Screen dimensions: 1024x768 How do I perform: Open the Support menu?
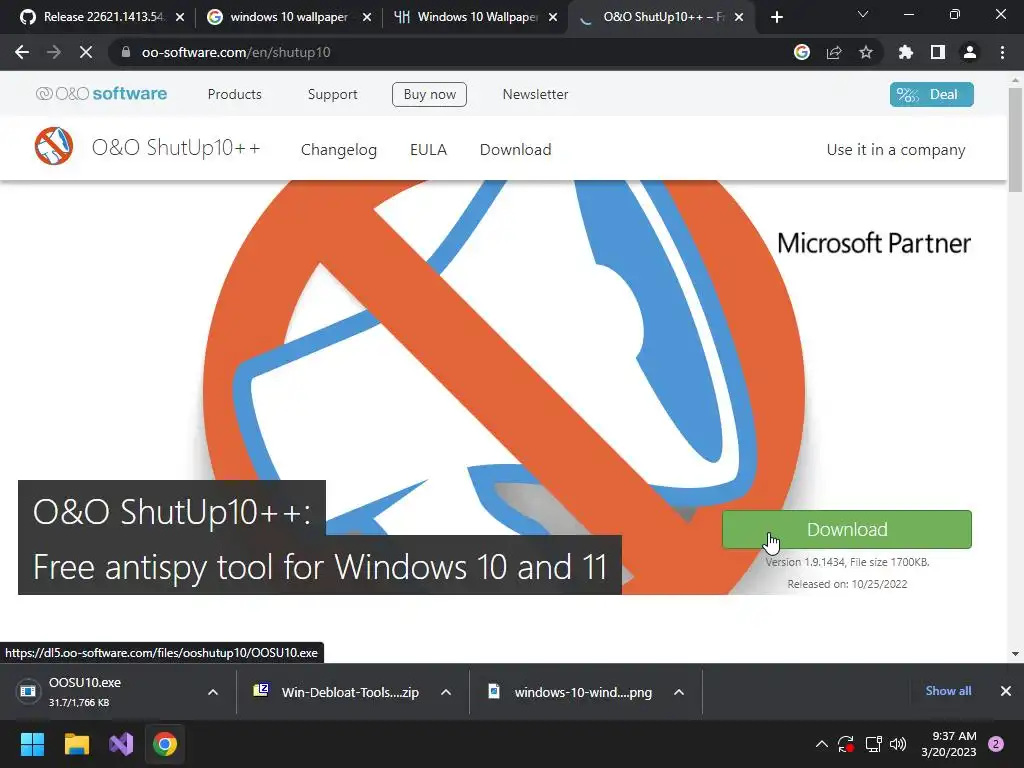point(332,94)
